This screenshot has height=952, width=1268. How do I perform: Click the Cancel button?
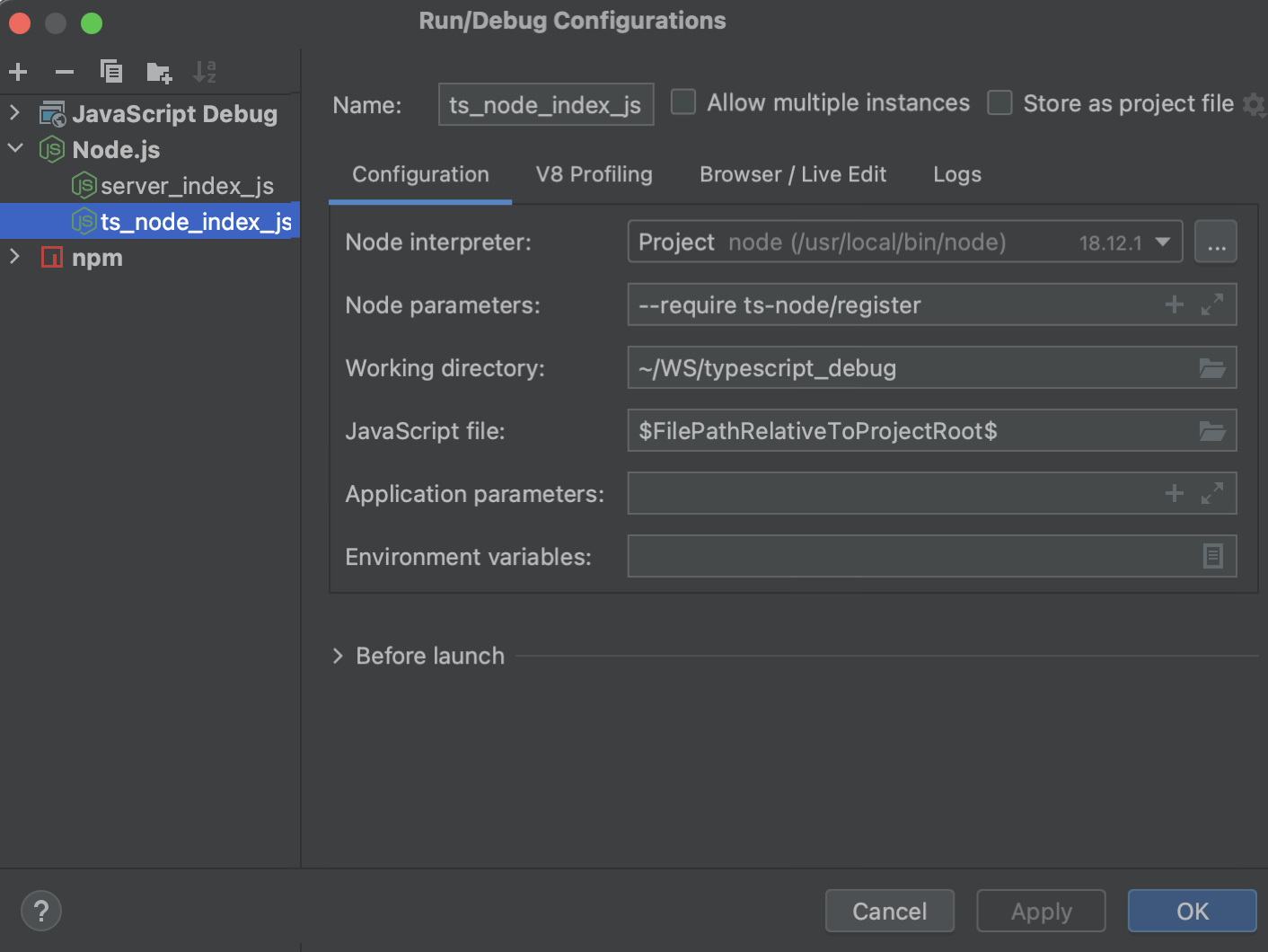889,912
